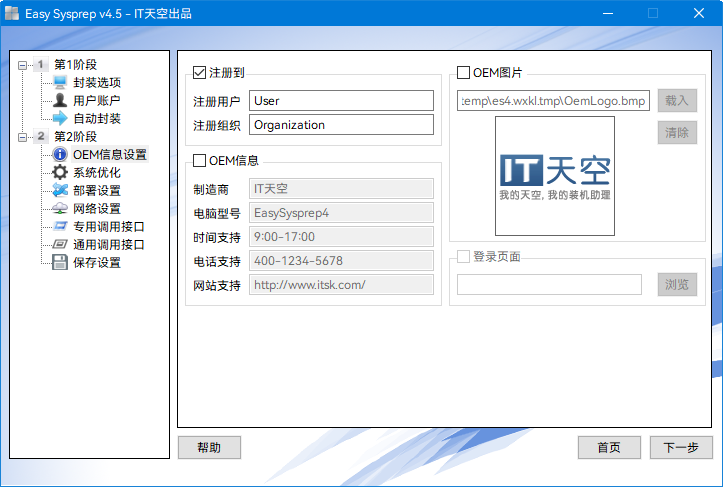This screenshot has height=487, width=723.
Task: Select 用户账户 in the tree
Action: (97, 100)
